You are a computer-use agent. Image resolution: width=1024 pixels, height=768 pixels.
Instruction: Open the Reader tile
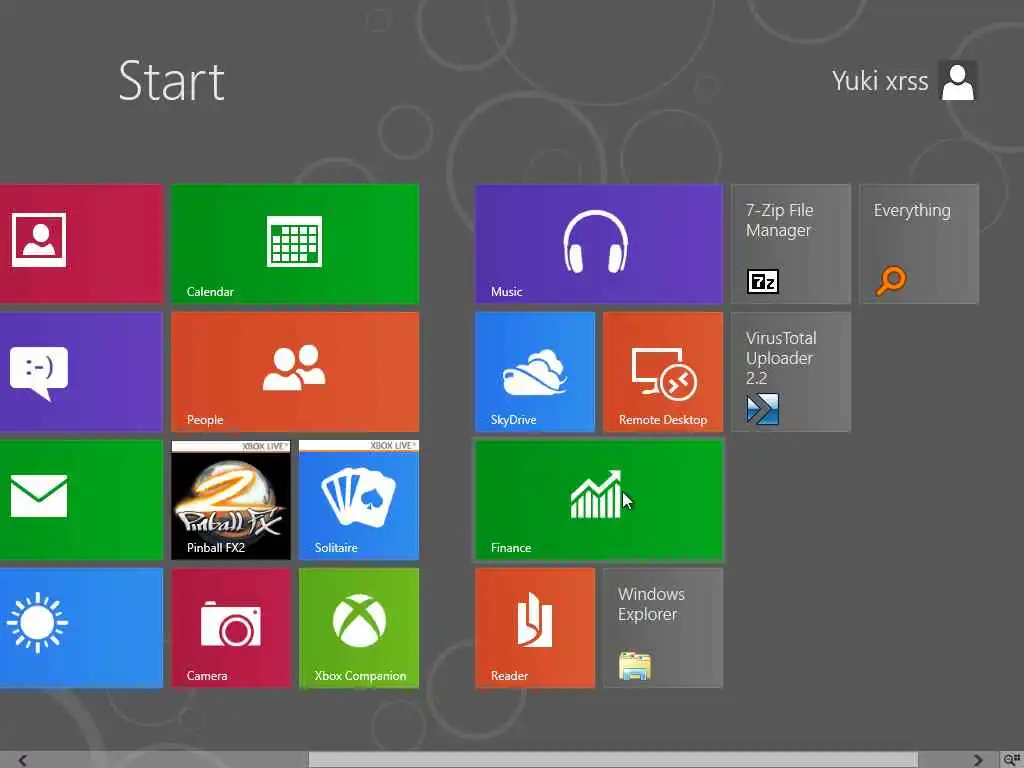pyautogui.click(x=535, y=628)
